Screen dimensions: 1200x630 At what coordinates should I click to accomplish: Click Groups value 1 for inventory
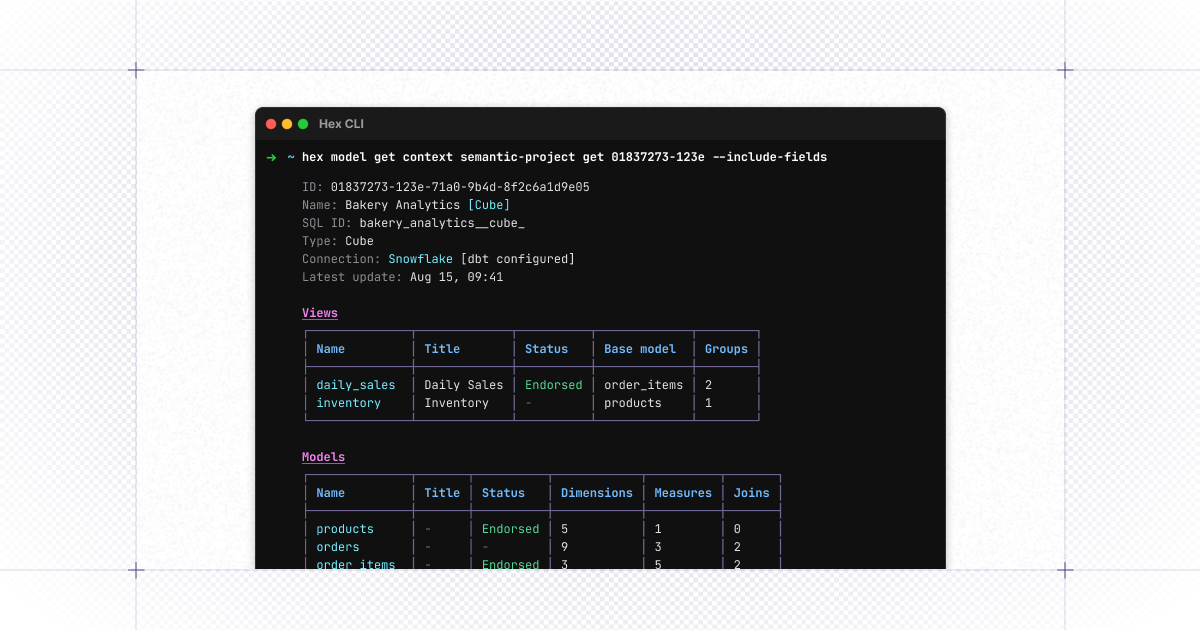(x=709, y=403)
